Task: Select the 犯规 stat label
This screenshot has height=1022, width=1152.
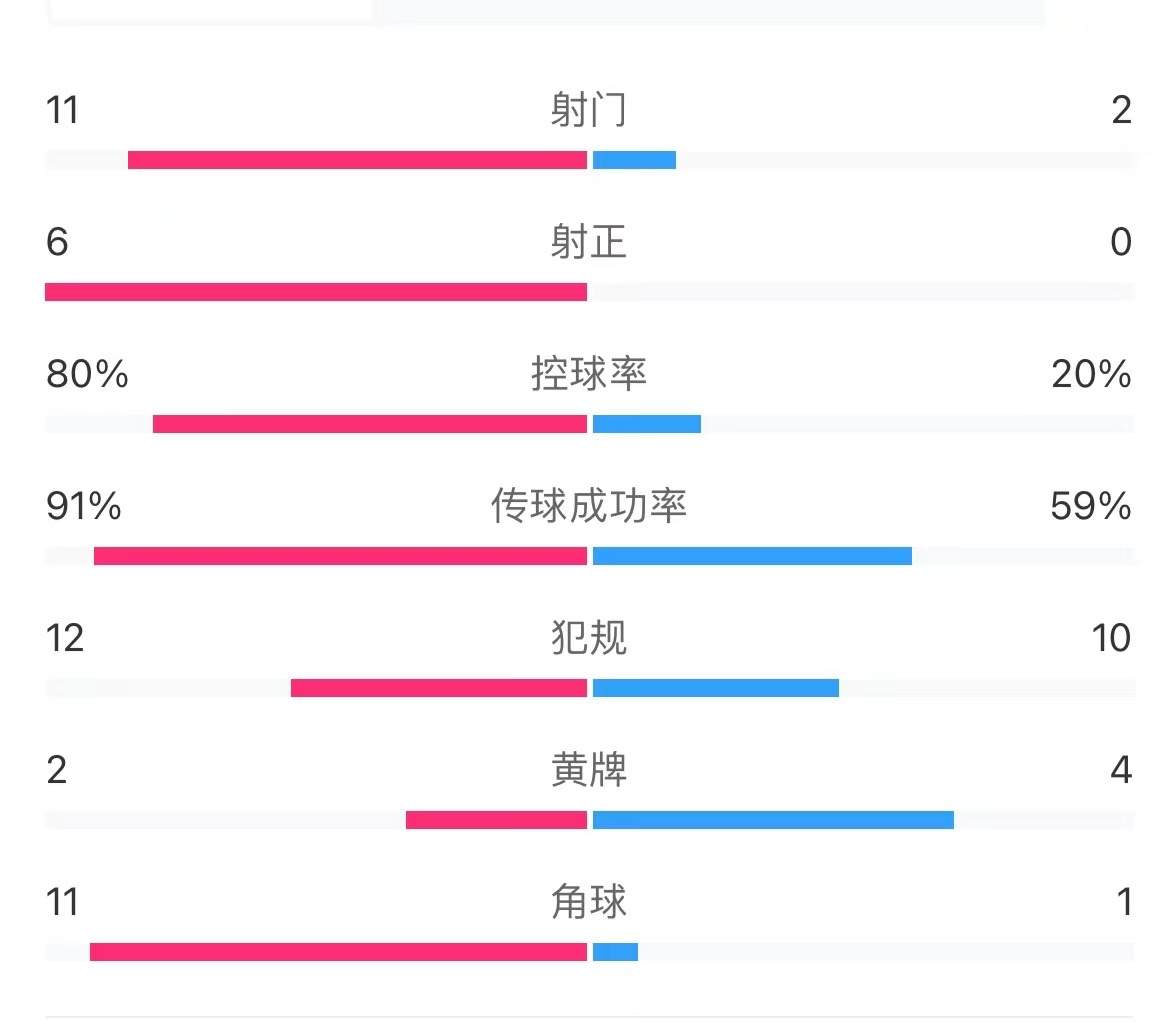Action: click(588, 638)
